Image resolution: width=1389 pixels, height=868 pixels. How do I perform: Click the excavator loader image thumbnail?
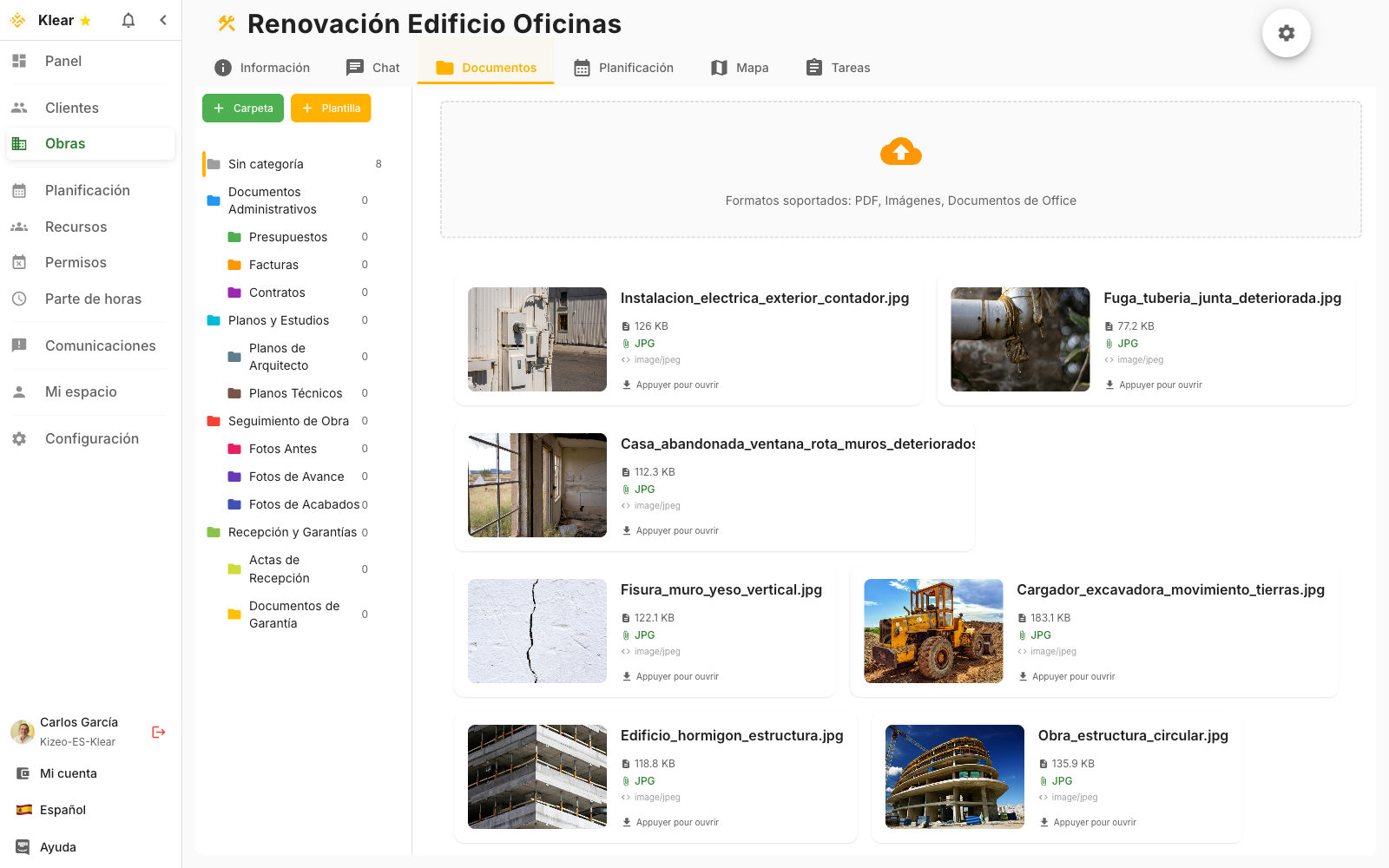point(933,631)
